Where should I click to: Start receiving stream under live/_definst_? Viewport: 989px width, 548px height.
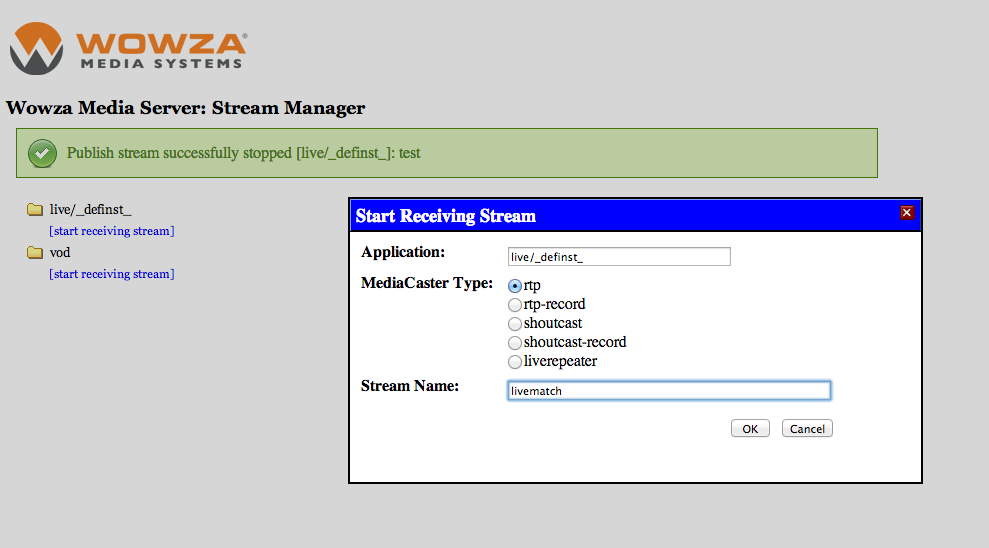click(x=112, y=231)
